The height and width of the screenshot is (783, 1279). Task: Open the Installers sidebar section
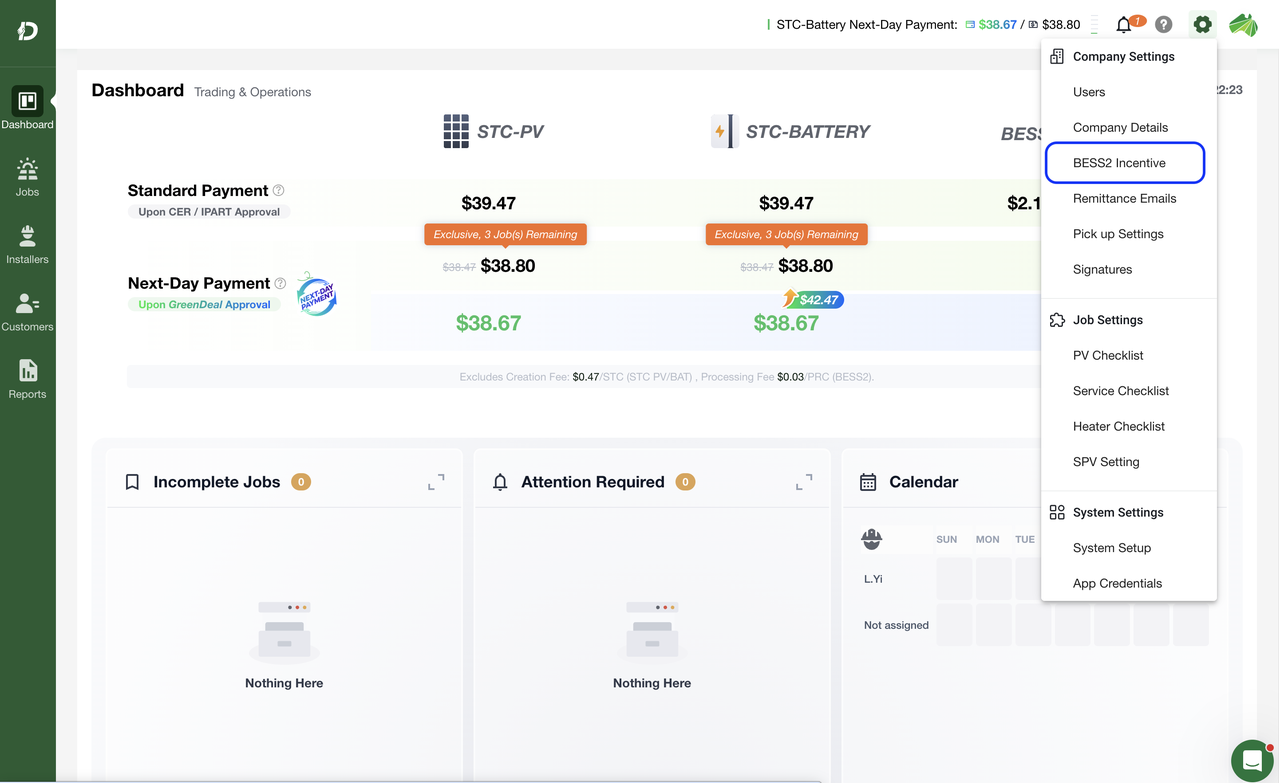[27, 244]
